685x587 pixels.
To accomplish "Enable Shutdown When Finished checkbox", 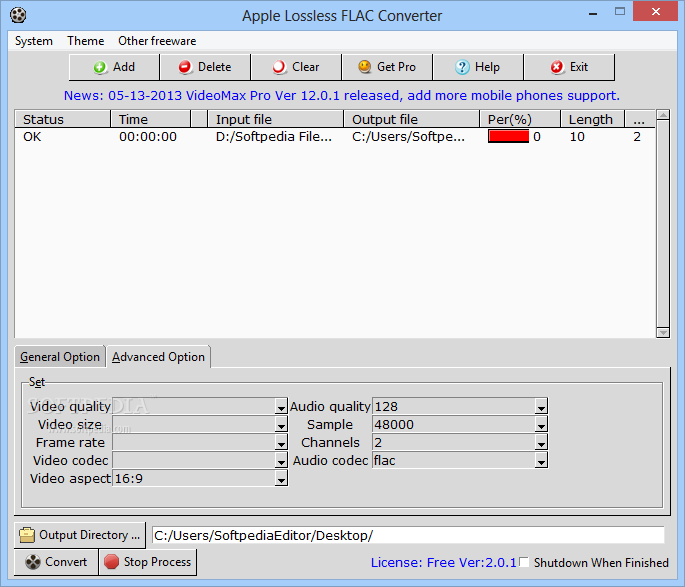I will (x=525, y=562).
